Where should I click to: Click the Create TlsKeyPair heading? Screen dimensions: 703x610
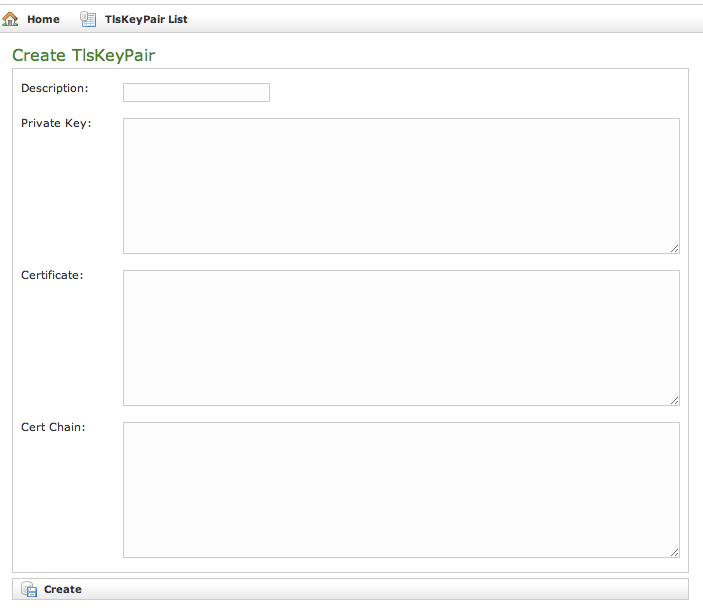click(x=83, y=55)
